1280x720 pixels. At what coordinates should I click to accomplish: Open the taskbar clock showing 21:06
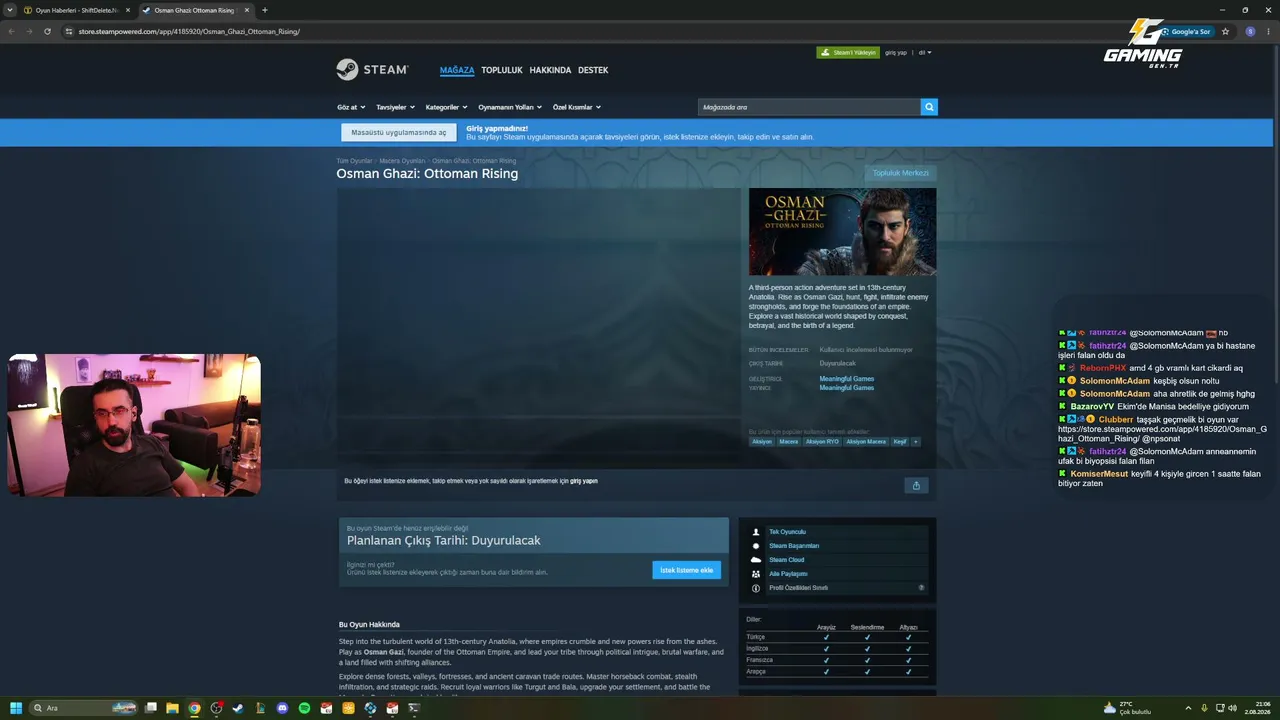[1256, 708]
